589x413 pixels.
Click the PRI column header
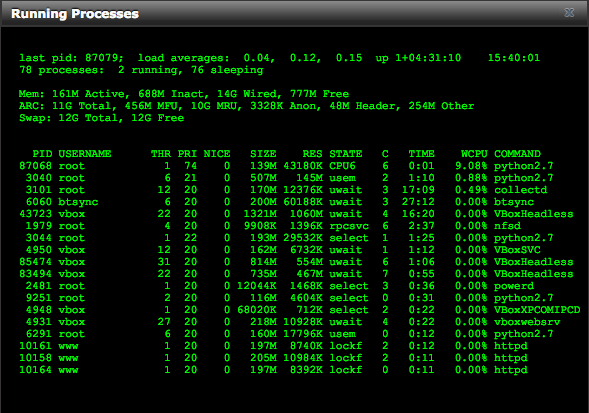[x=187, y=154]
